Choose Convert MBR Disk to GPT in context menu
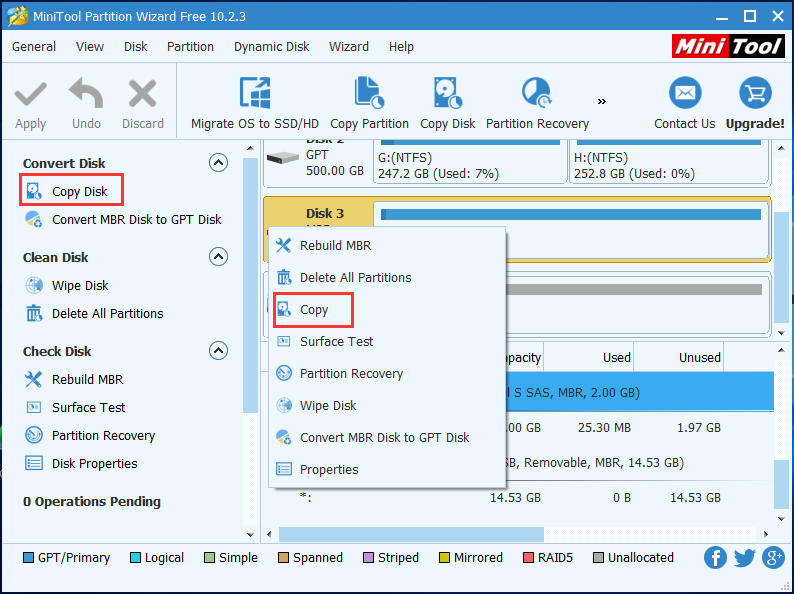Viewport: 794px width, 594px height. (x=387, y=438)
